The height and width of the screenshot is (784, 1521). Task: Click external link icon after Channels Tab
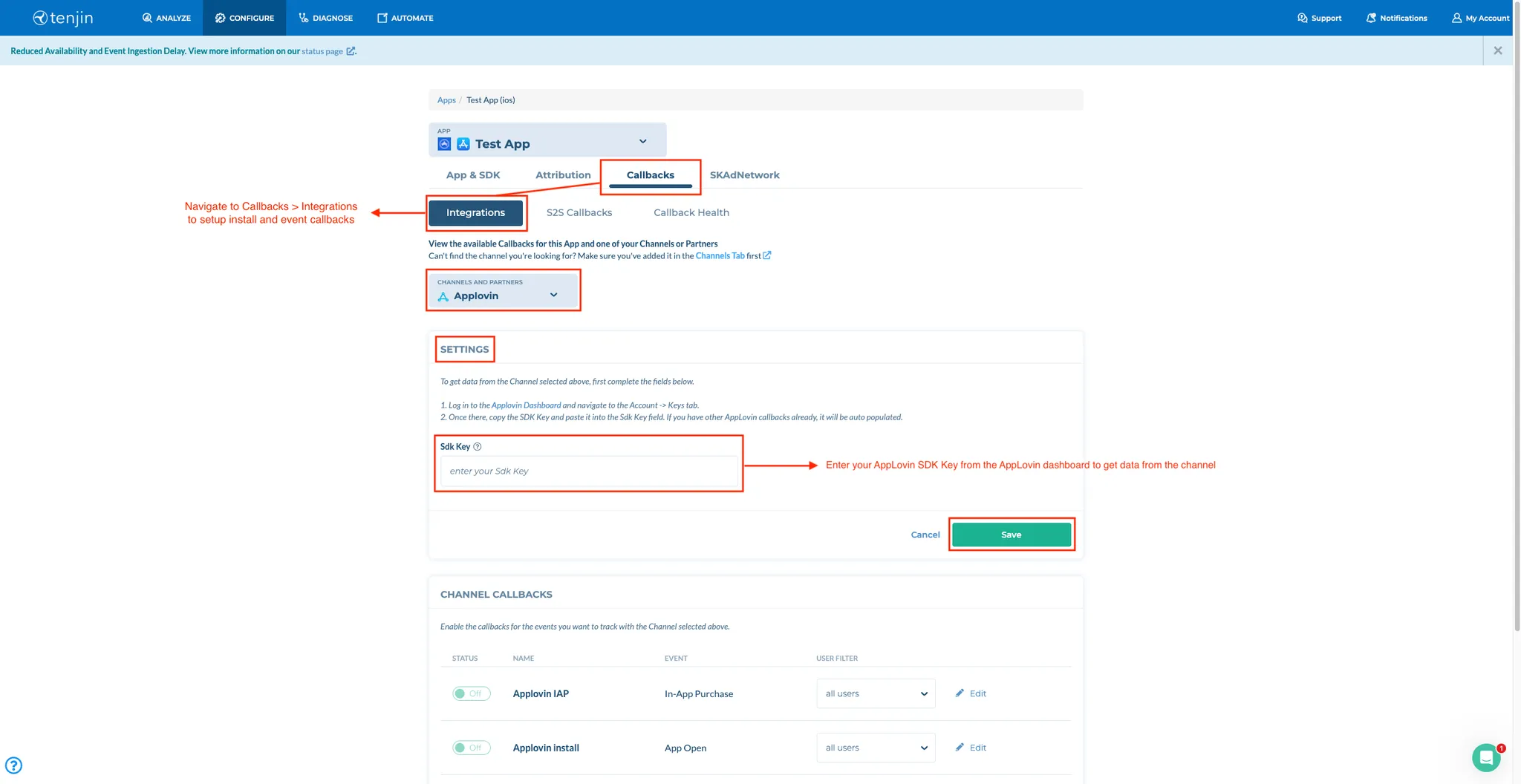click(x=767, y=255)
